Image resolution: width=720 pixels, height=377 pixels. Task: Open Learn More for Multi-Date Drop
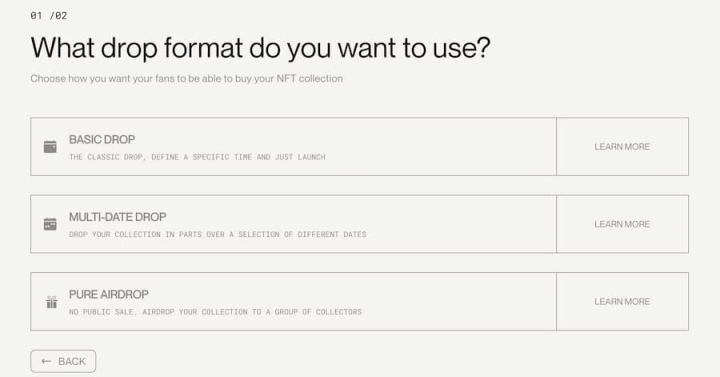(x=622, y=224)
